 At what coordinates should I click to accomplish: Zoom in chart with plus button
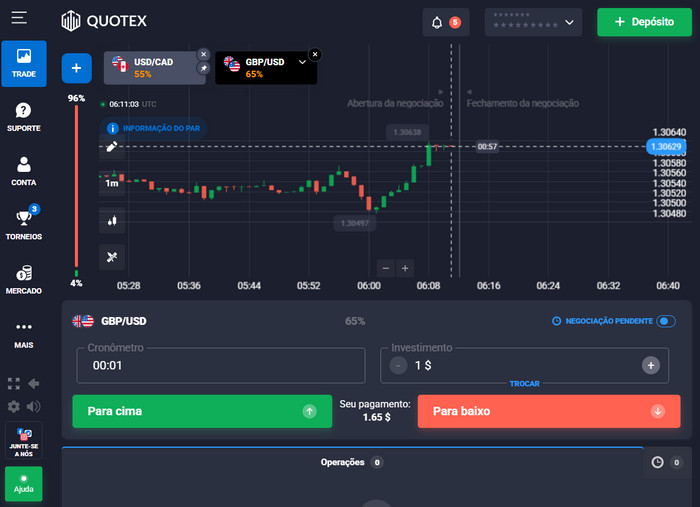[x=405, y=268]
